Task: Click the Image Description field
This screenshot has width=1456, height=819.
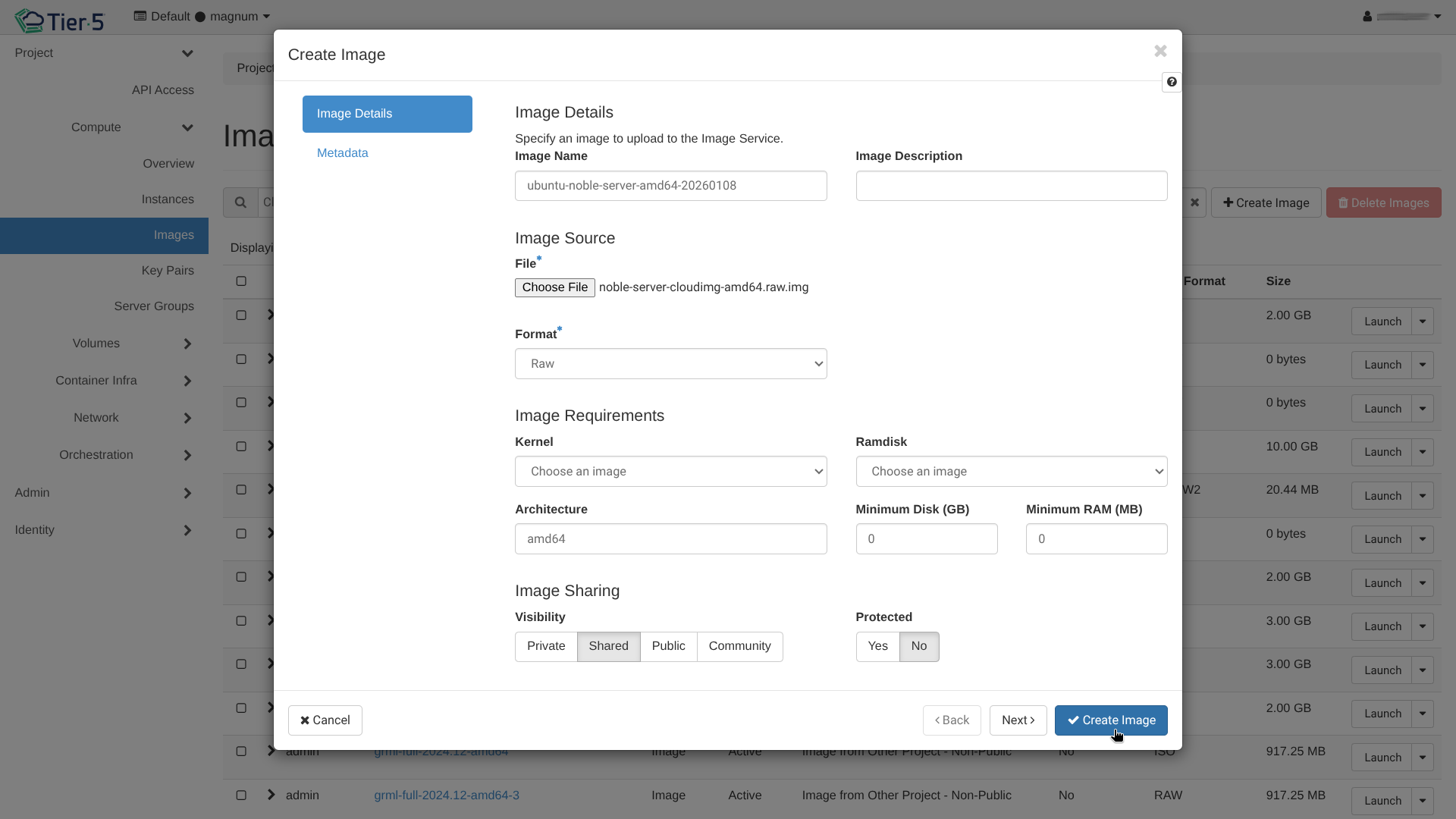Action: click(x=1011, y=186)
